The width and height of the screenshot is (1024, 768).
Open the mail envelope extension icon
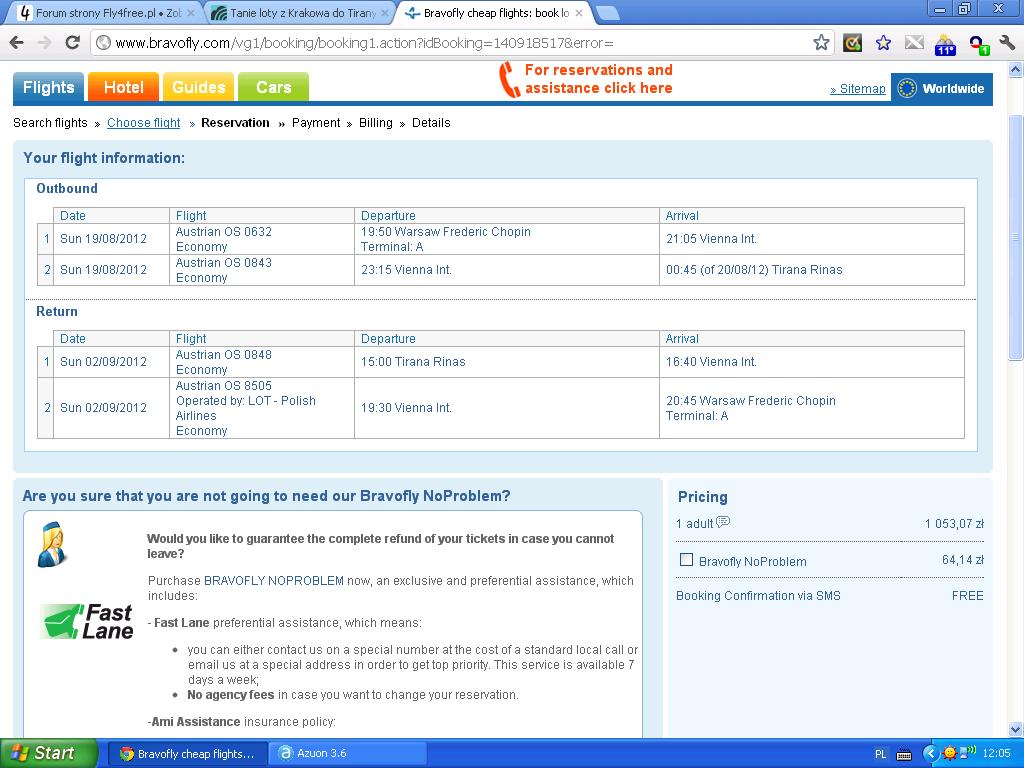914,43
